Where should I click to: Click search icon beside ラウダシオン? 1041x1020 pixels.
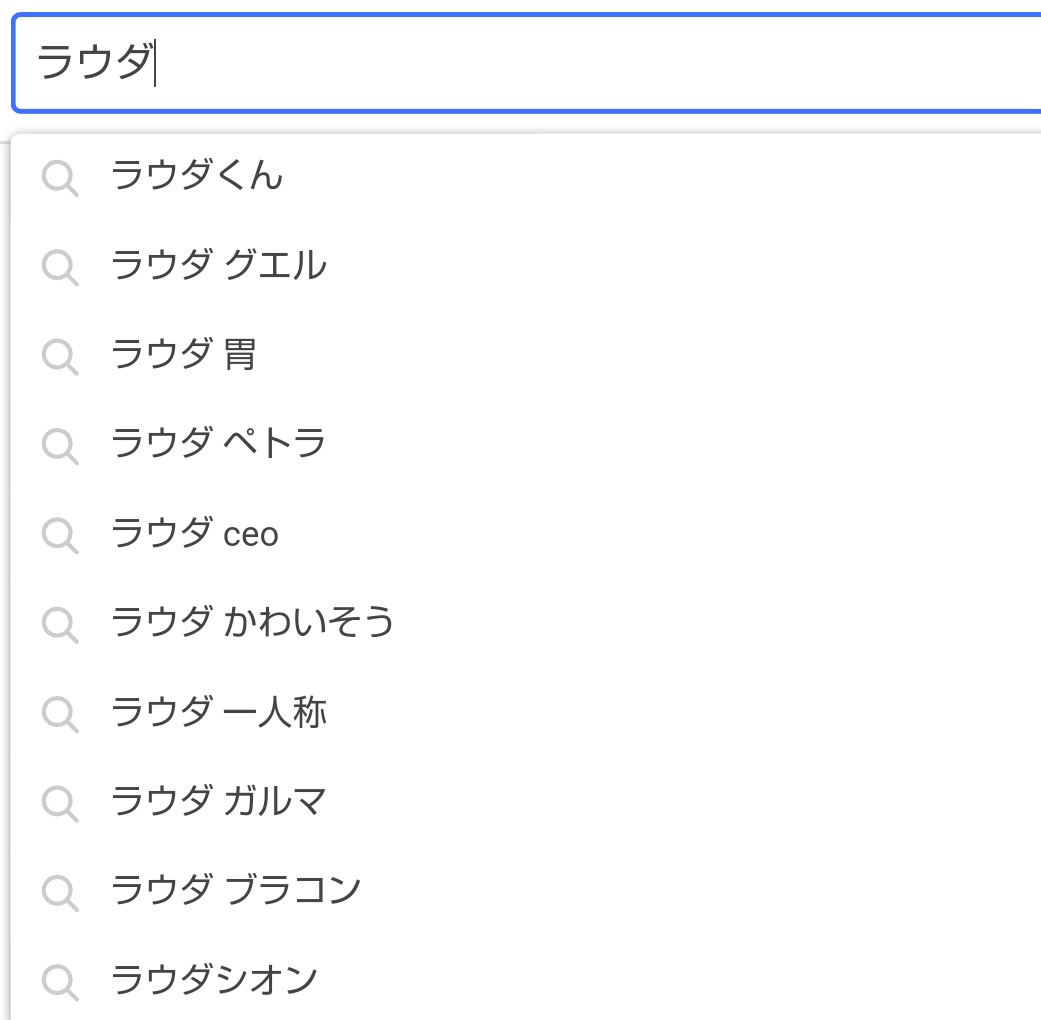pyautogui.click(x=60, y=982)
